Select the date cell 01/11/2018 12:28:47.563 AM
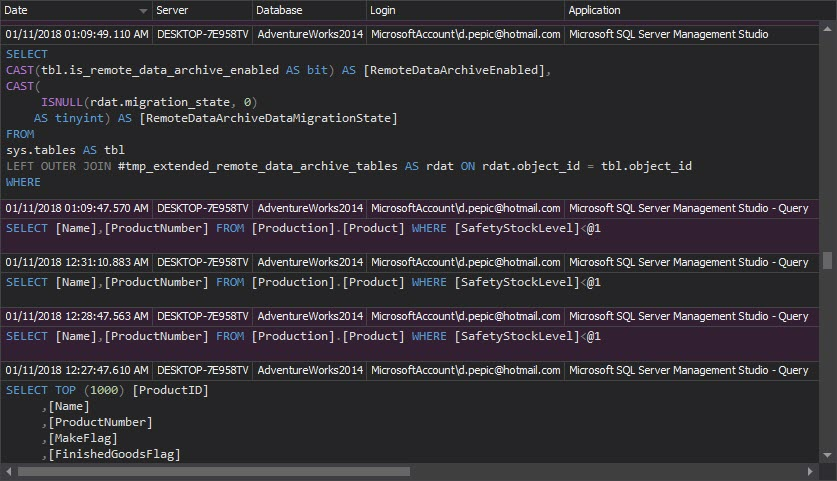Viewport: 837px width, 481px height. (77, 316)
